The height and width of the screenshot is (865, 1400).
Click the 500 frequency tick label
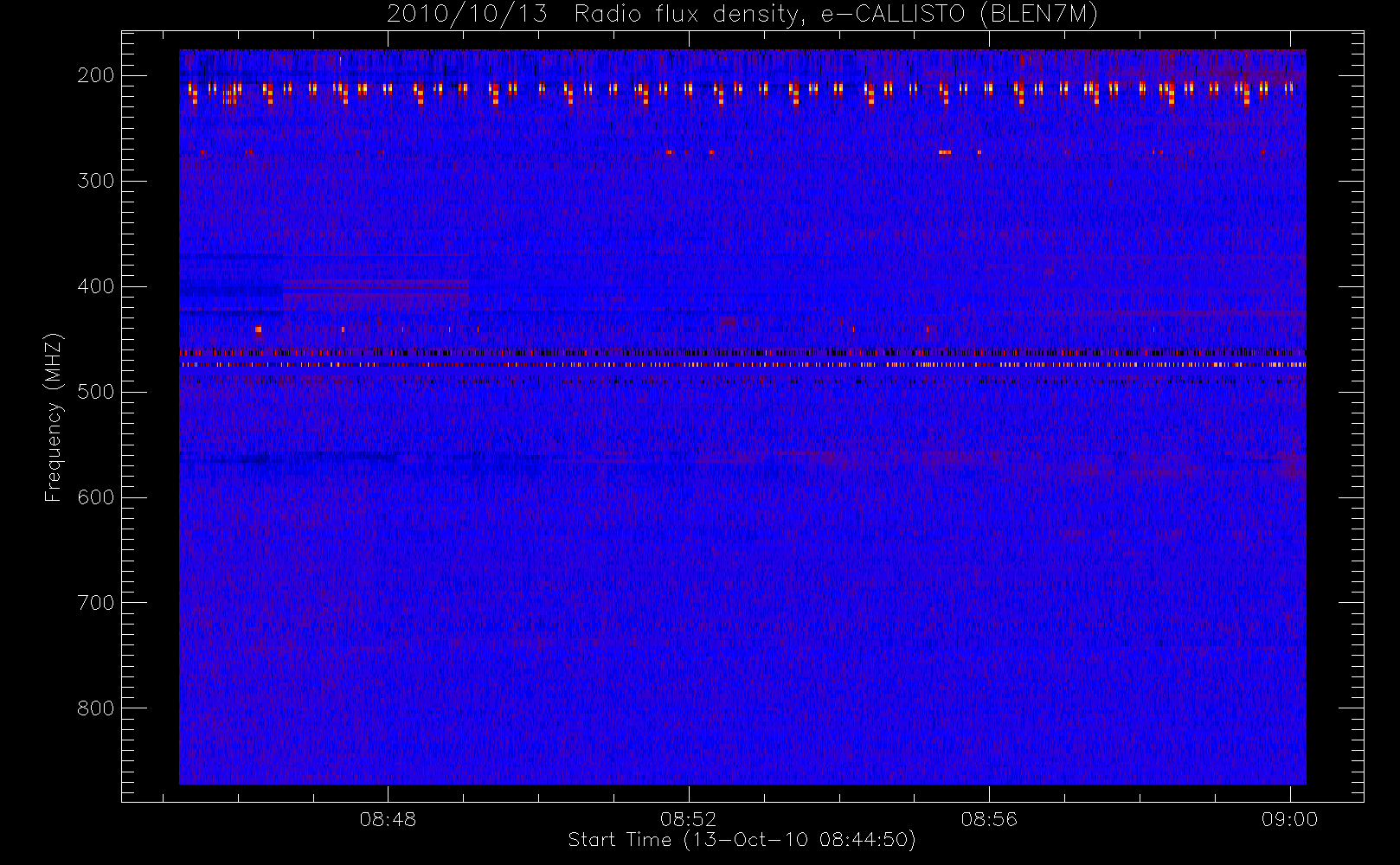point(96,392)
